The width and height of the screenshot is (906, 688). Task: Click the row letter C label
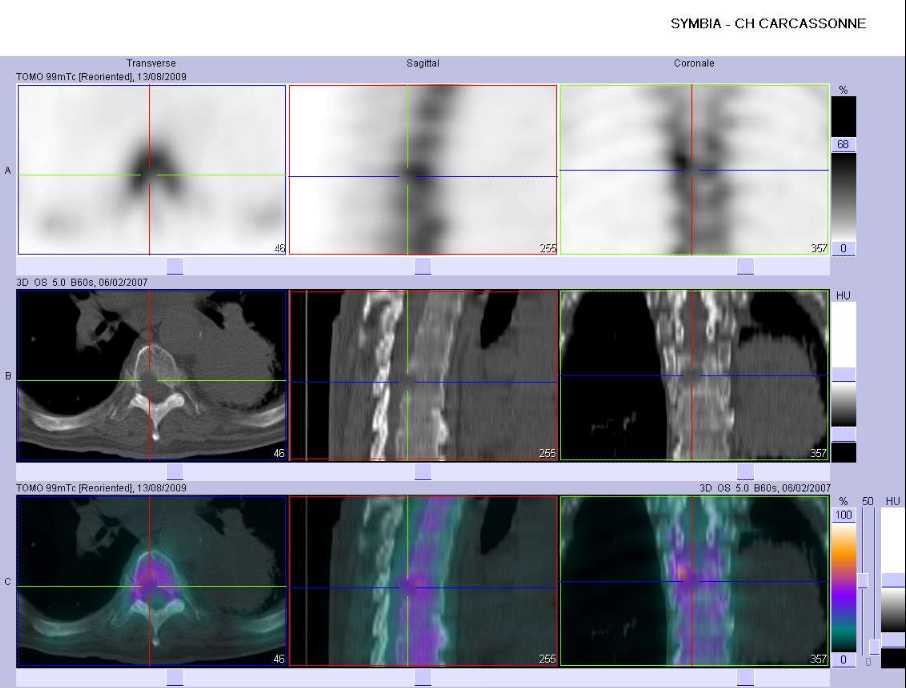click(x=8, y=582)
